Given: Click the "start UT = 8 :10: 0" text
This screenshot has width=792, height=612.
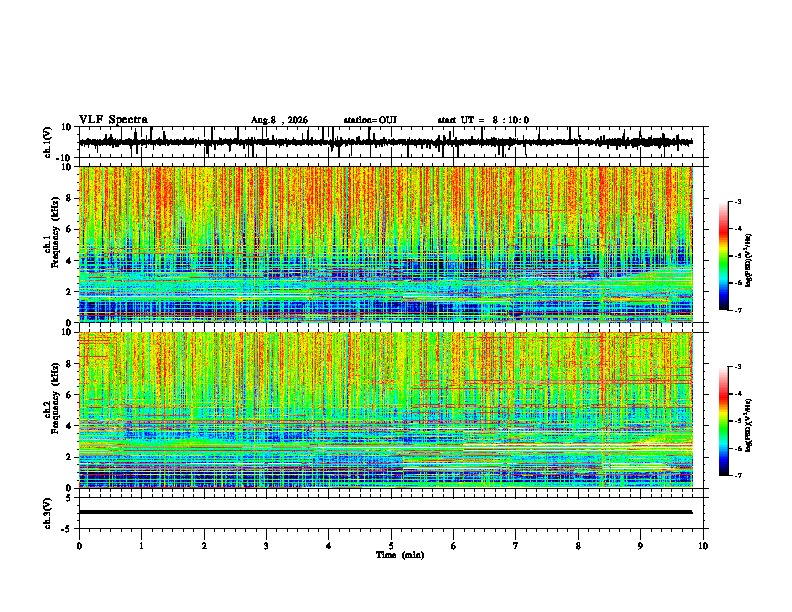Looking at the screenshot, I should 483,120.
